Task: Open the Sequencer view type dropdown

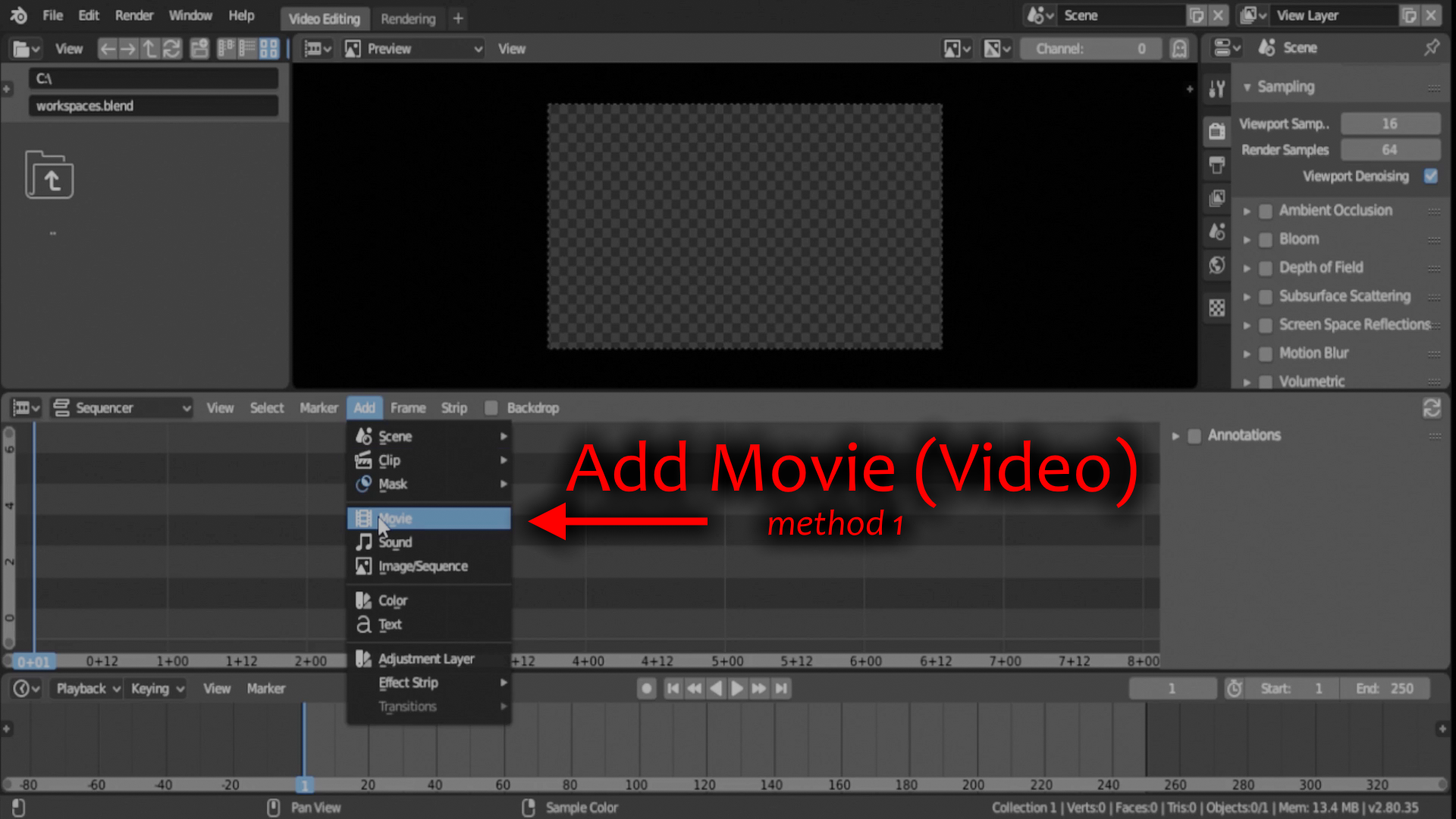Action: pos(121,408)
